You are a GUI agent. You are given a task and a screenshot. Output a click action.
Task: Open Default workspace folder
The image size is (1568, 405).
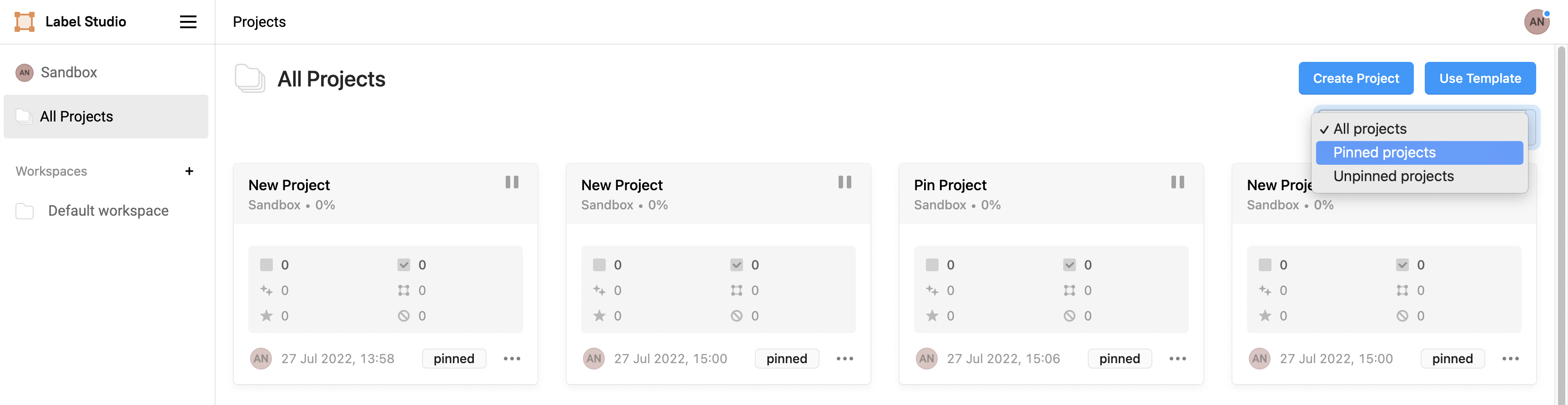(x=108, y=211)
